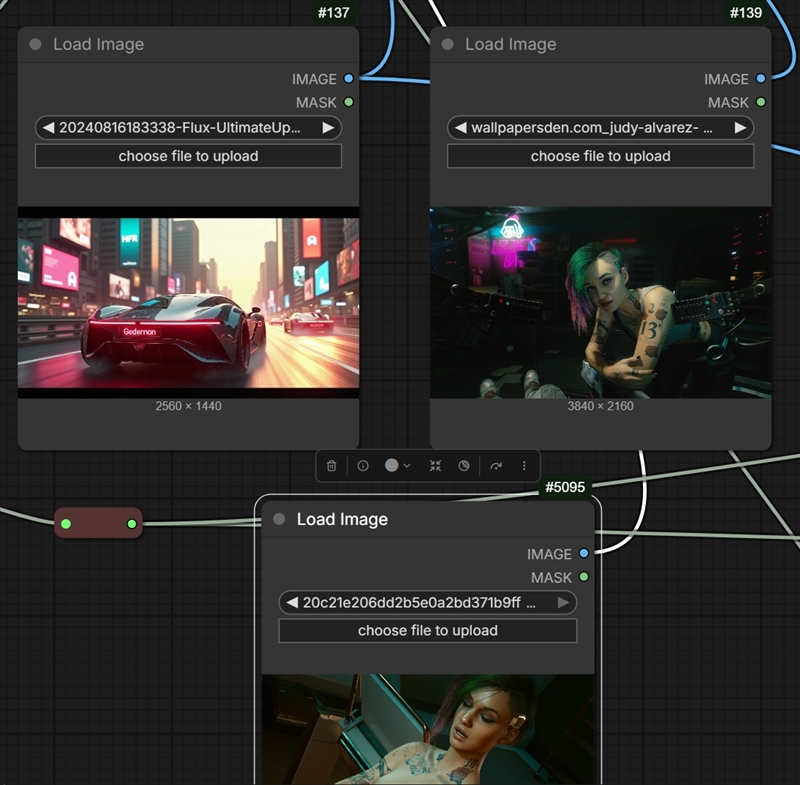Click choose file to upload on node #5095
Viewport: 800px width, 785px height.
(428, 630)
